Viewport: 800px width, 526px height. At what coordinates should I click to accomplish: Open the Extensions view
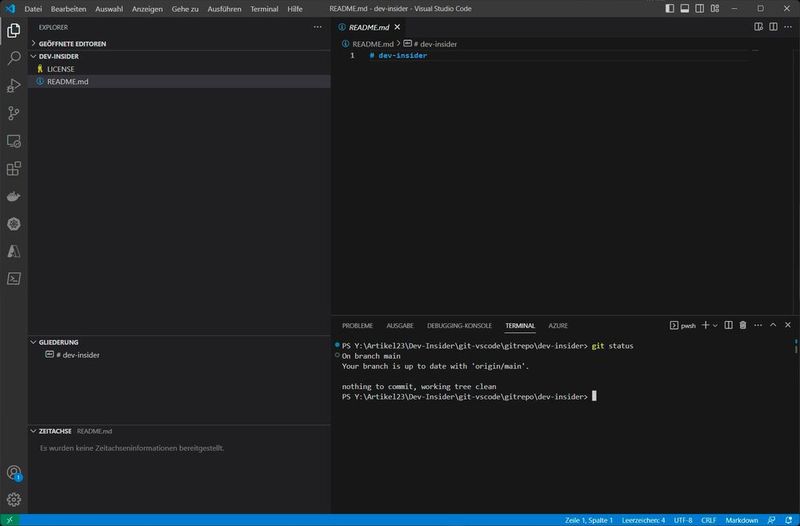click(14, 168)
